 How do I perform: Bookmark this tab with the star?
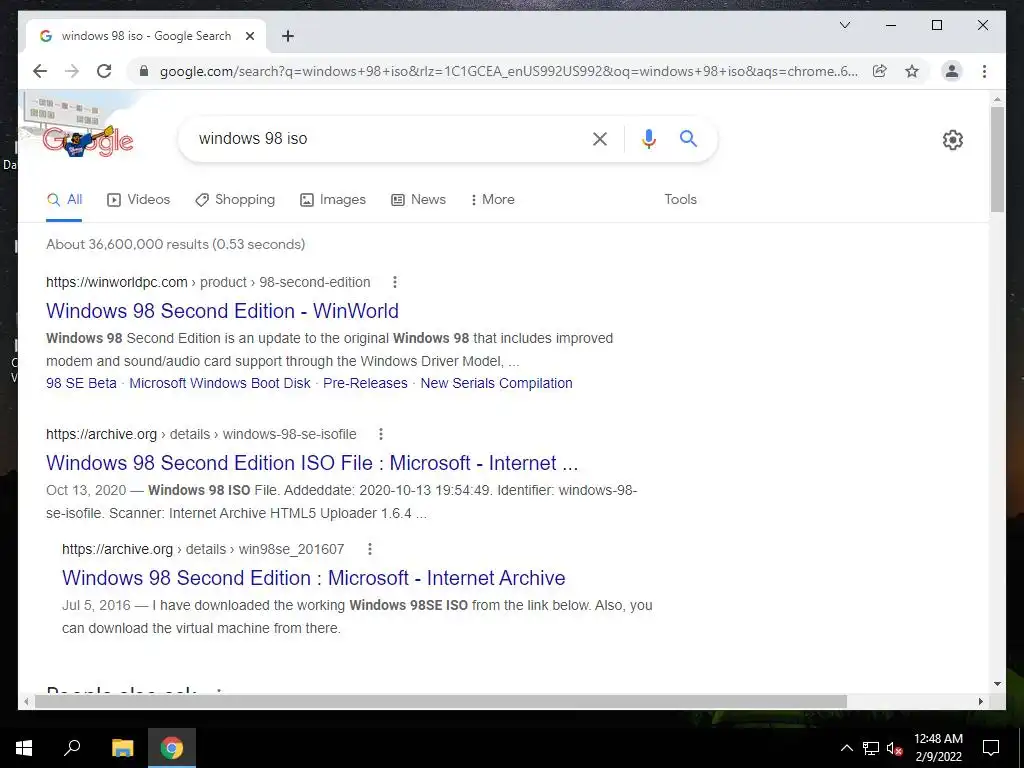(x=912, y=71)
